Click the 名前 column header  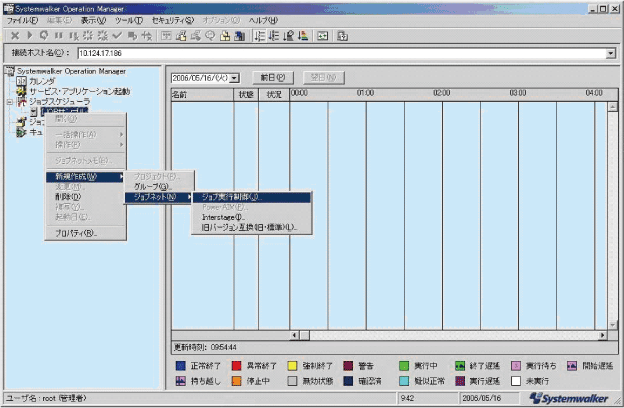pyautogui.click(x=202, y=95)
